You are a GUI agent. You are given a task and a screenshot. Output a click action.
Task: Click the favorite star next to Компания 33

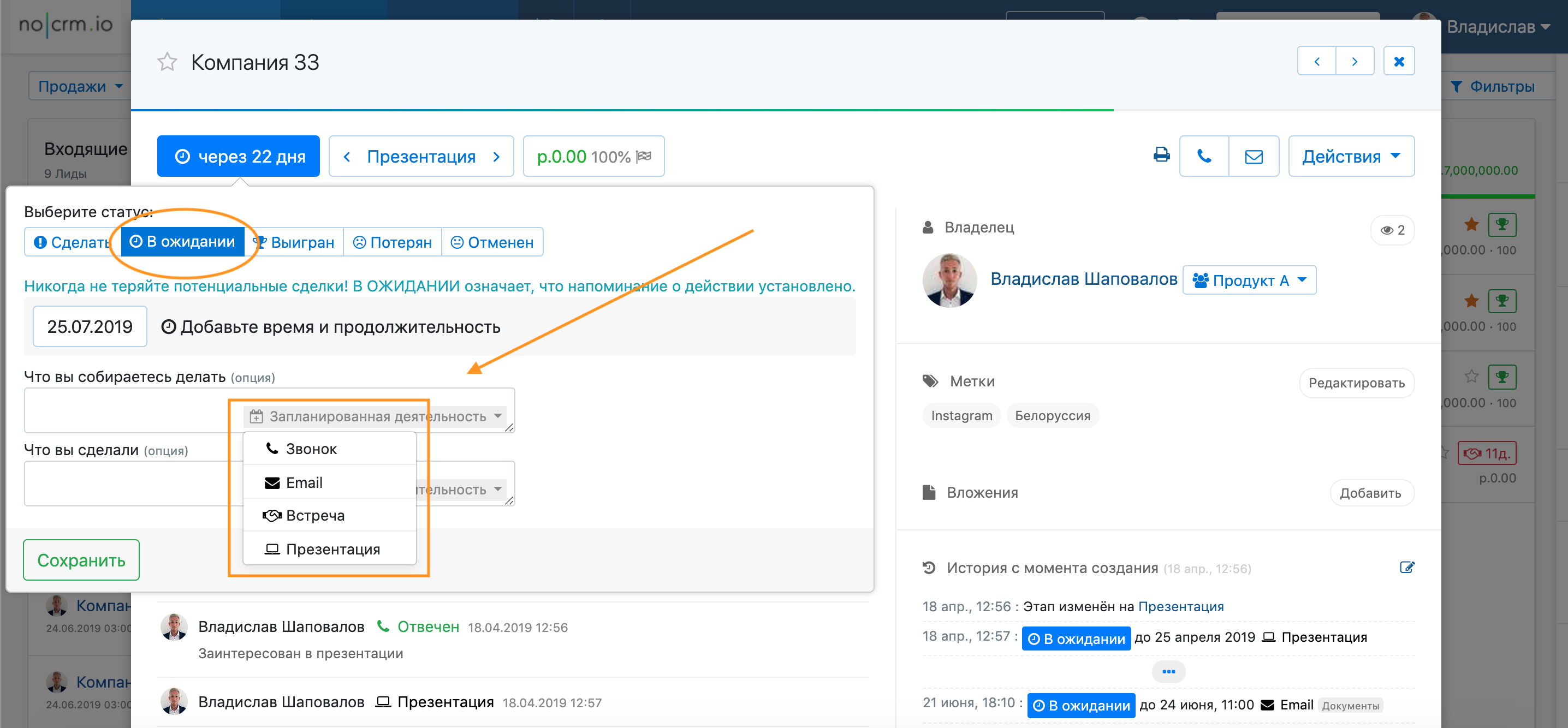click(x=167, y=62)
